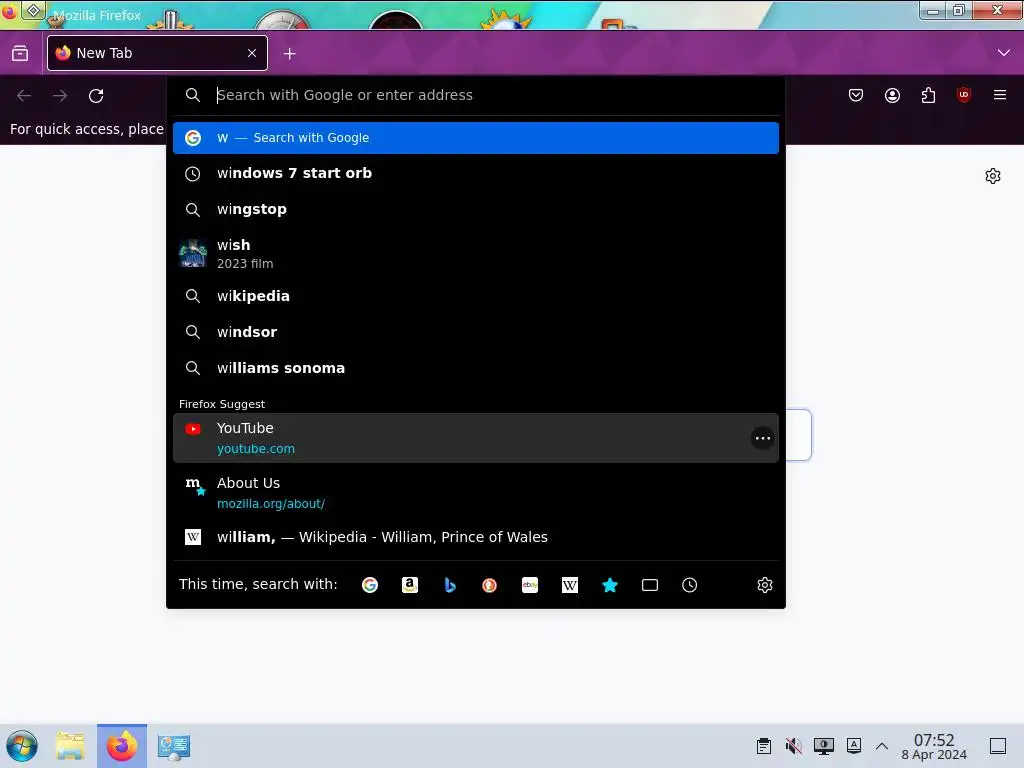Choose 'windows 7 start orb' history suggestion

[475, 174]
